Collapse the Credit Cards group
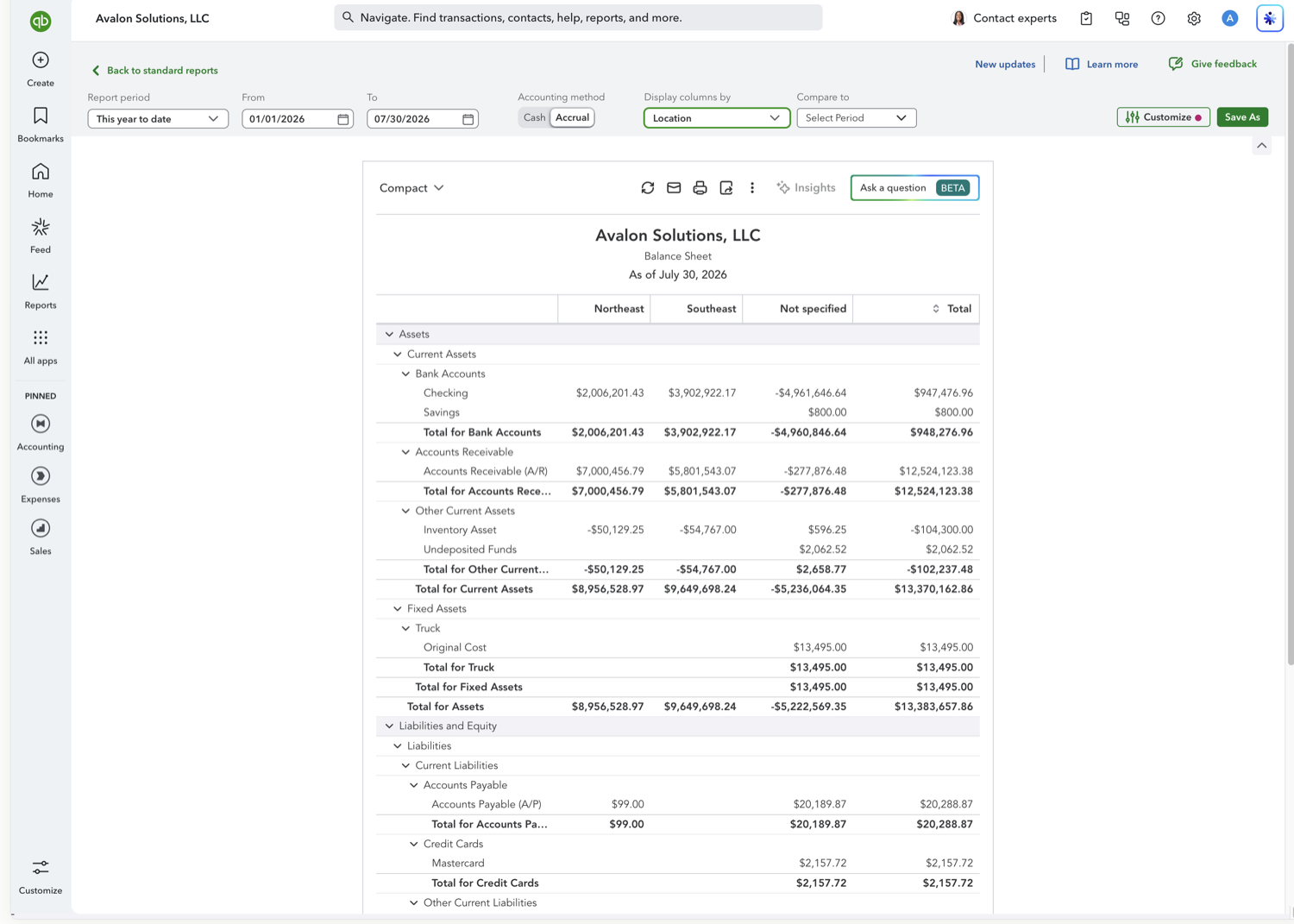The width and height of the screenshot is (1294, 924). [x=414, y=844]
